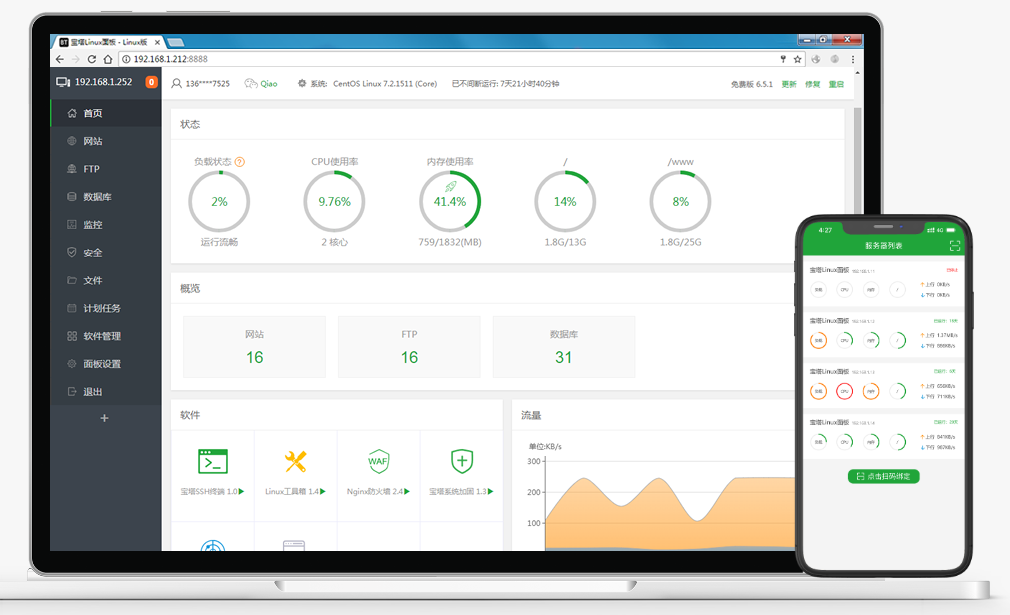Click the 内存使用率 41.4% circular gauge

point(450,201)
